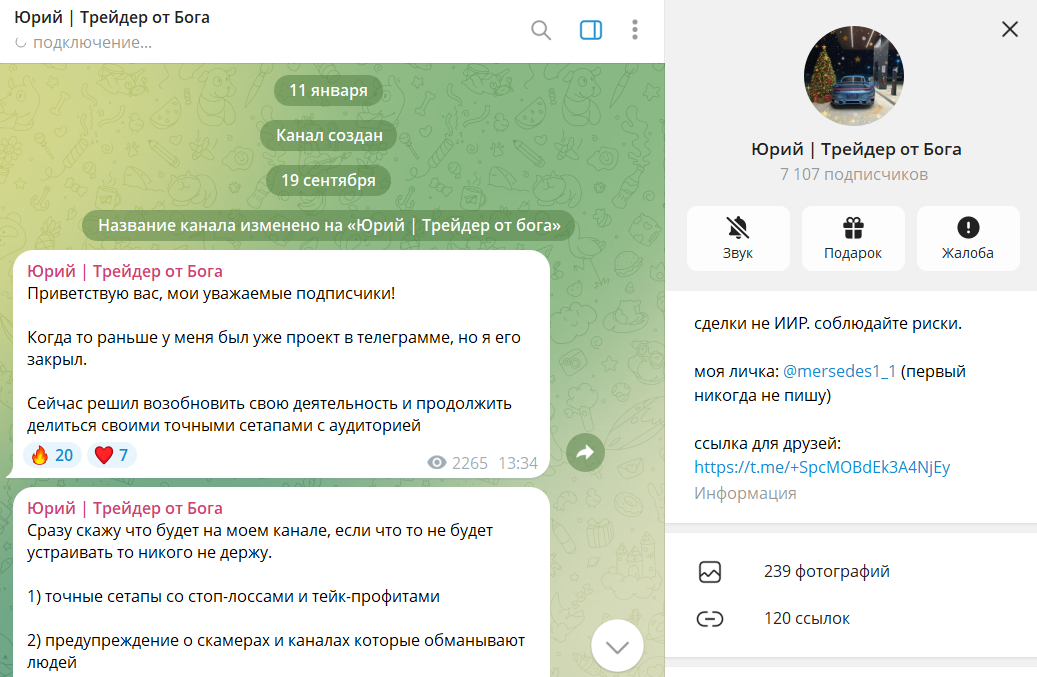The height and width of the screenshot is (677, 1037).
Task: Open the @mersedes1_1 profile link
Action: (839, 372)
